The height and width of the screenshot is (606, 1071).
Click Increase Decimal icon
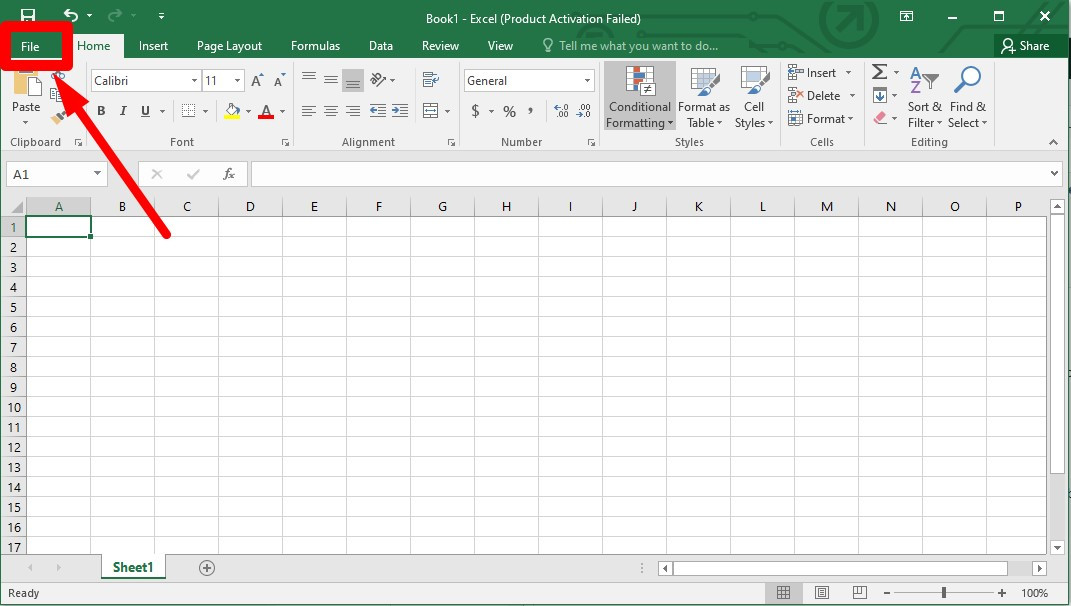[561, 112]
